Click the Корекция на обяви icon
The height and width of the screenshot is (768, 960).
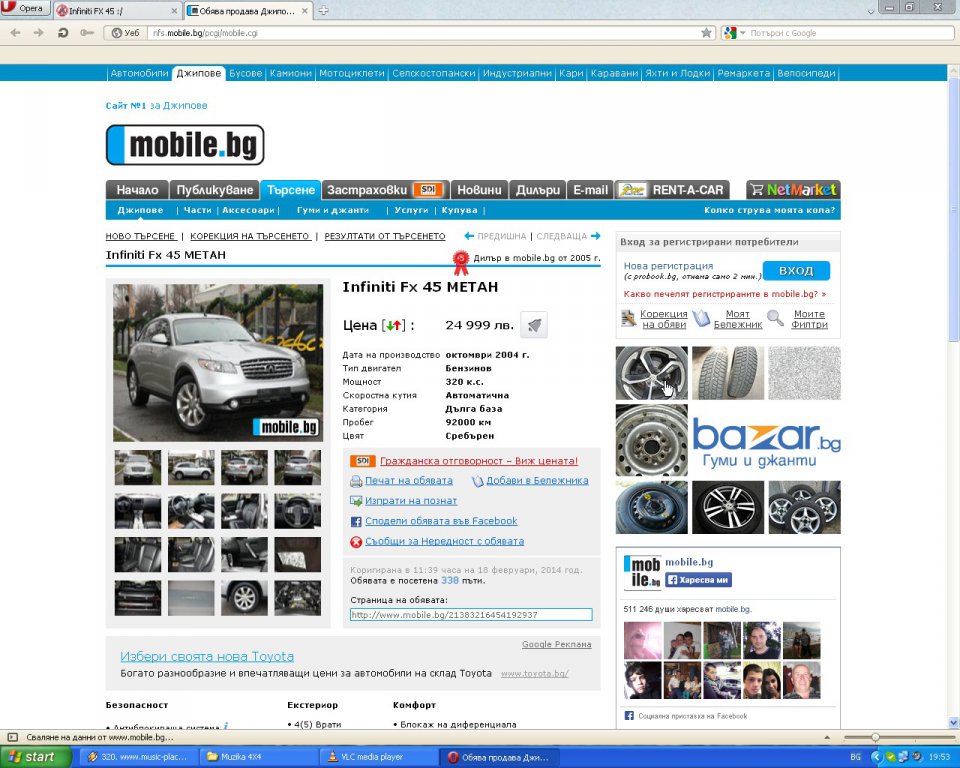628,318
